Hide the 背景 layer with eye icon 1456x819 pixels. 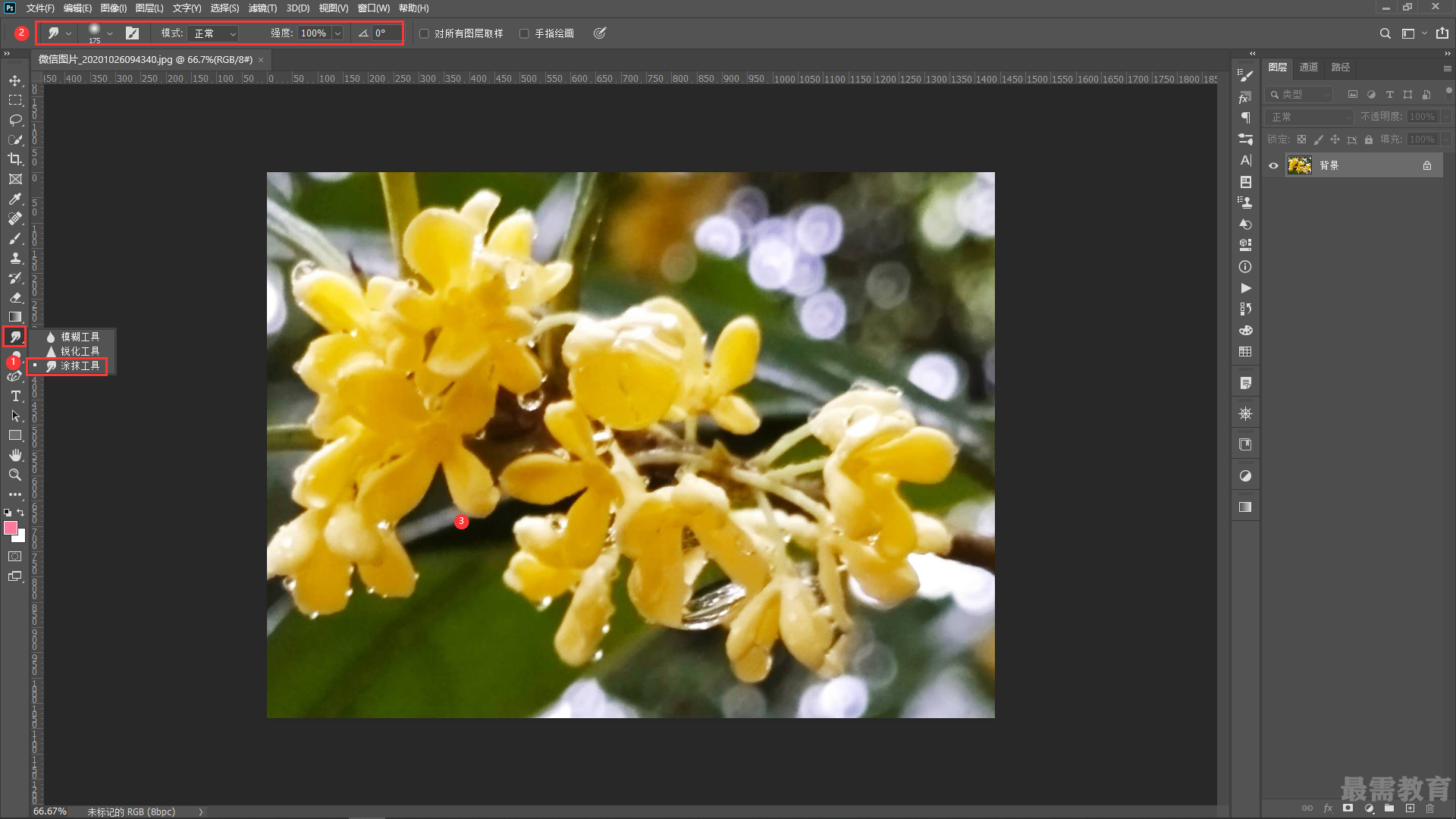point(1274,165)
